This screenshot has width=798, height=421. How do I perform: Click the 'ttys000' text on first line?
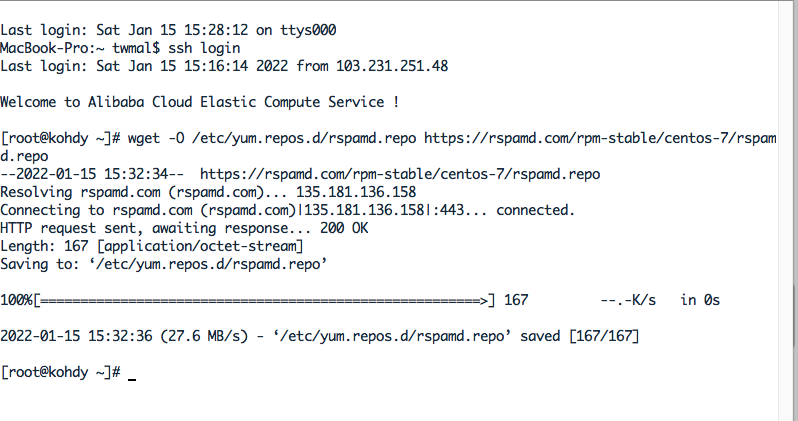(x=308, y=30)
